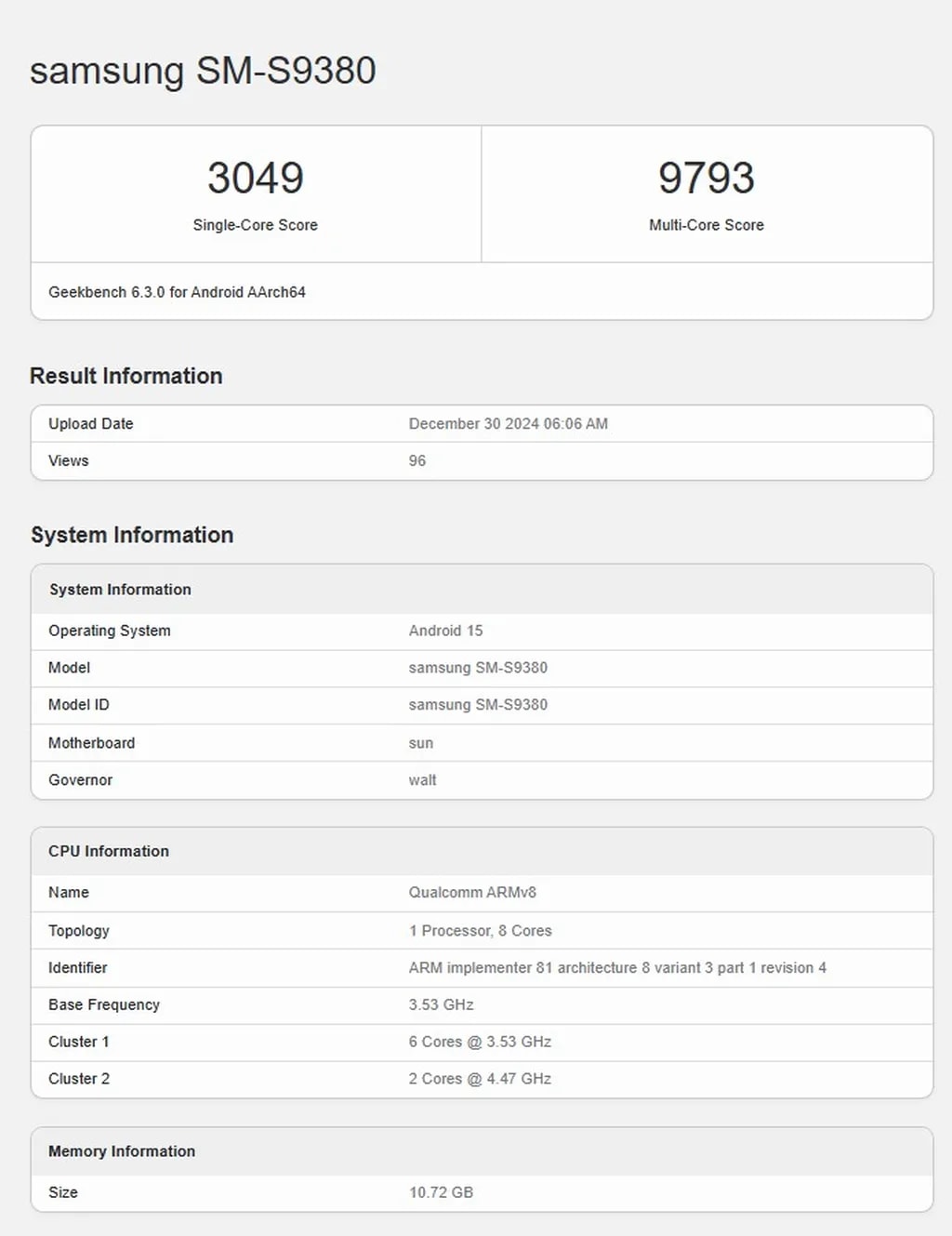952x1236 pixels.
Task: Click the CPU Information section header
Action: [x=108, y=851]
